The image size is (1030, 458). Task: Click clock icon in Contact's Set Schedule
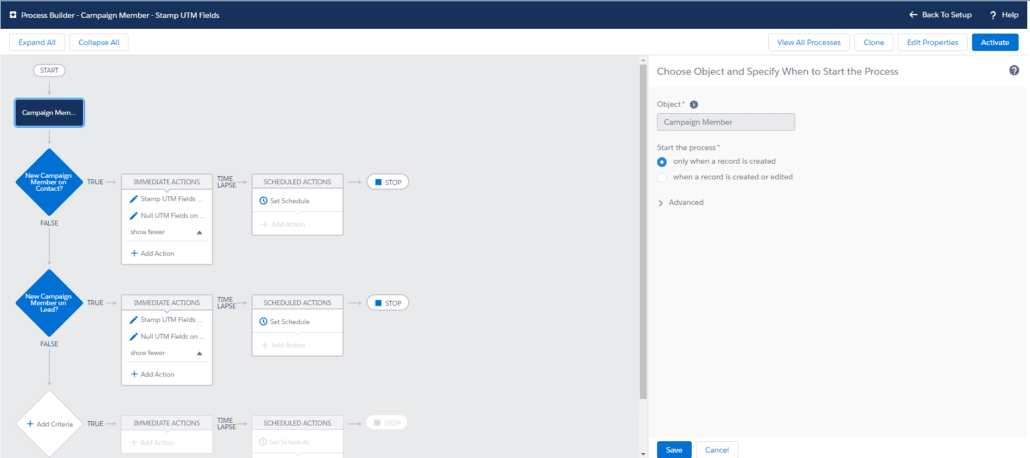(x=263, y=201)
